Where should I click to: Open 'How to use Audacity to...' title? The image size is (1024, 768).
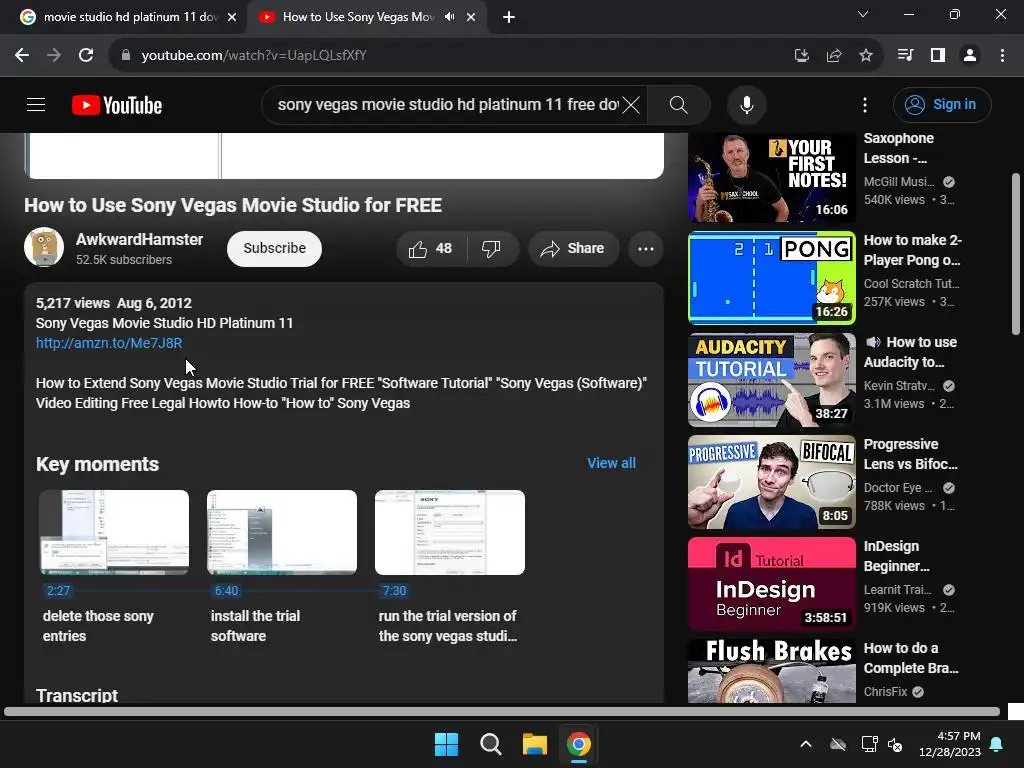911,352
